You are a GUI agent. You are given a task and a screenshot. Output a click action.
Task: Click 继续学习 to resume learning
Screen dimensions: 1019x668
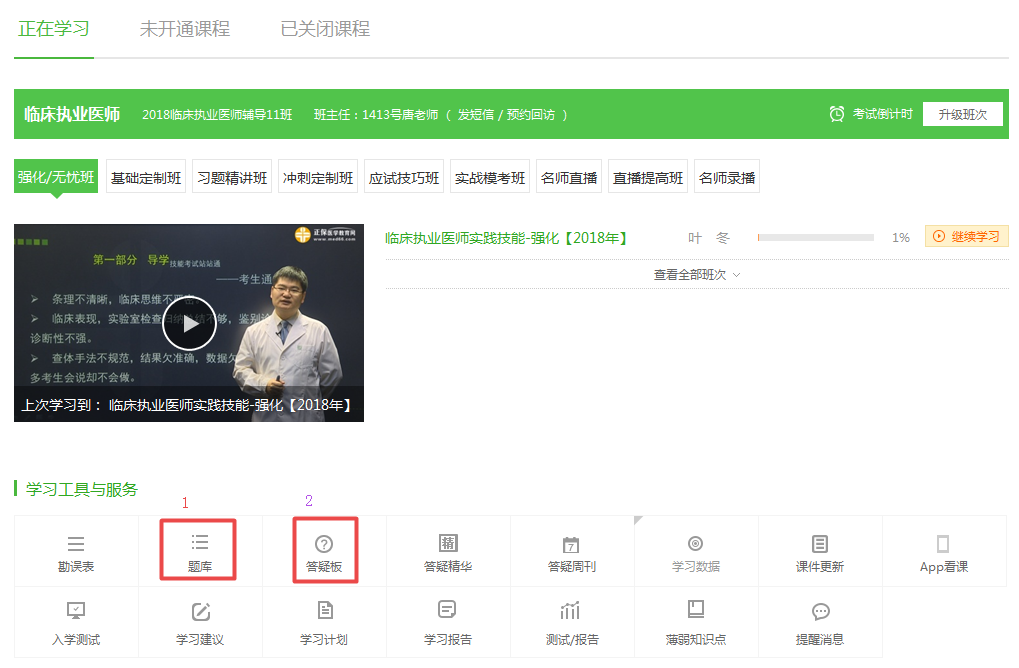[x=966, y=236]
